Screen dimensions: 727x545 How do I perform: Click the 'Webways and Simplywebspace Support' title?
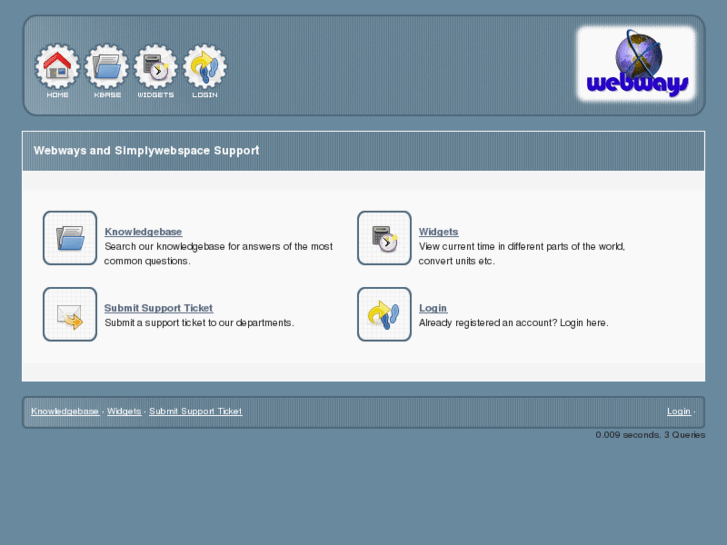pos(147,150)
